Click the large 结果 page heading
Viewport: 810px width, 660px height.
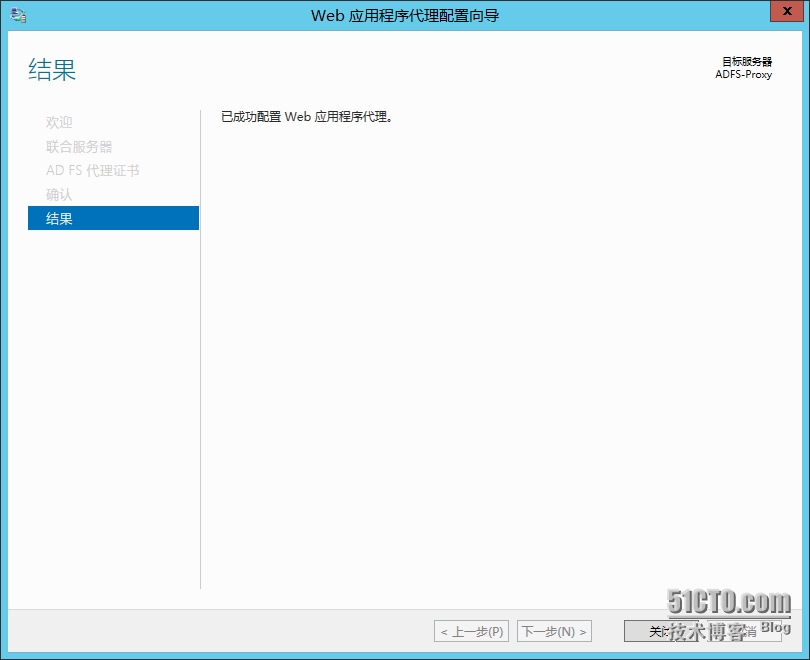[52, 70]
